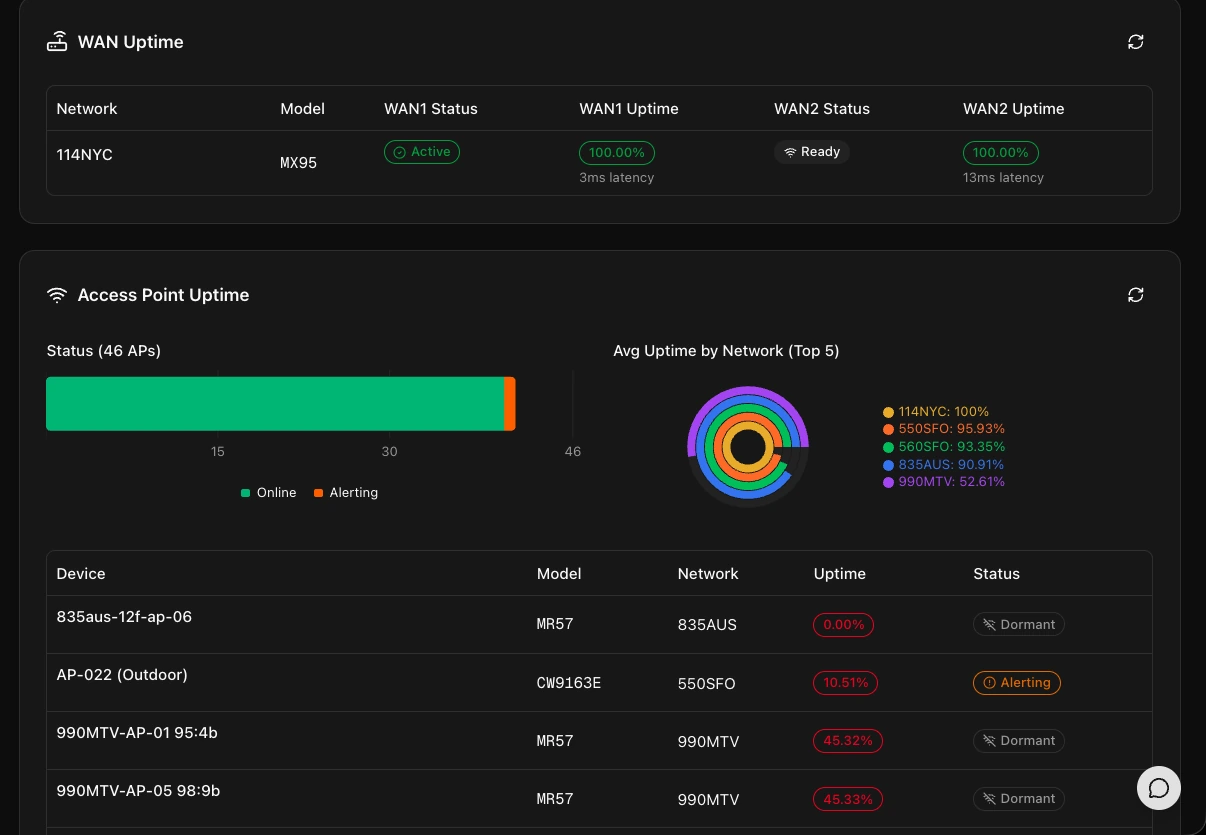Click the Status (46 APs) heading
The image size is (1206, 835).
[104, 351]
